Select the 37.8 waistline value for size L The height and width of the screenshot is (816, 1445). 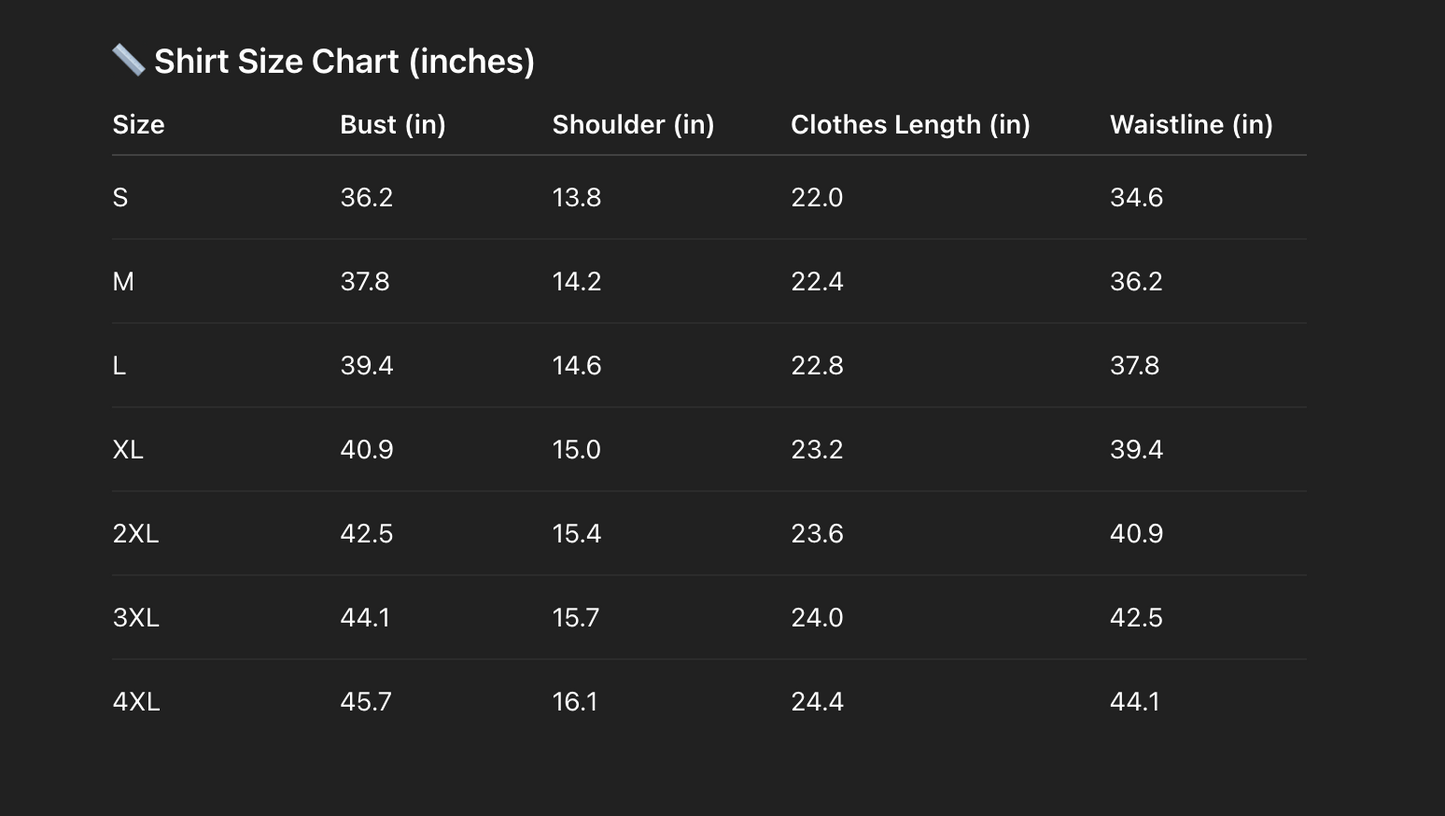point(1134,366)
